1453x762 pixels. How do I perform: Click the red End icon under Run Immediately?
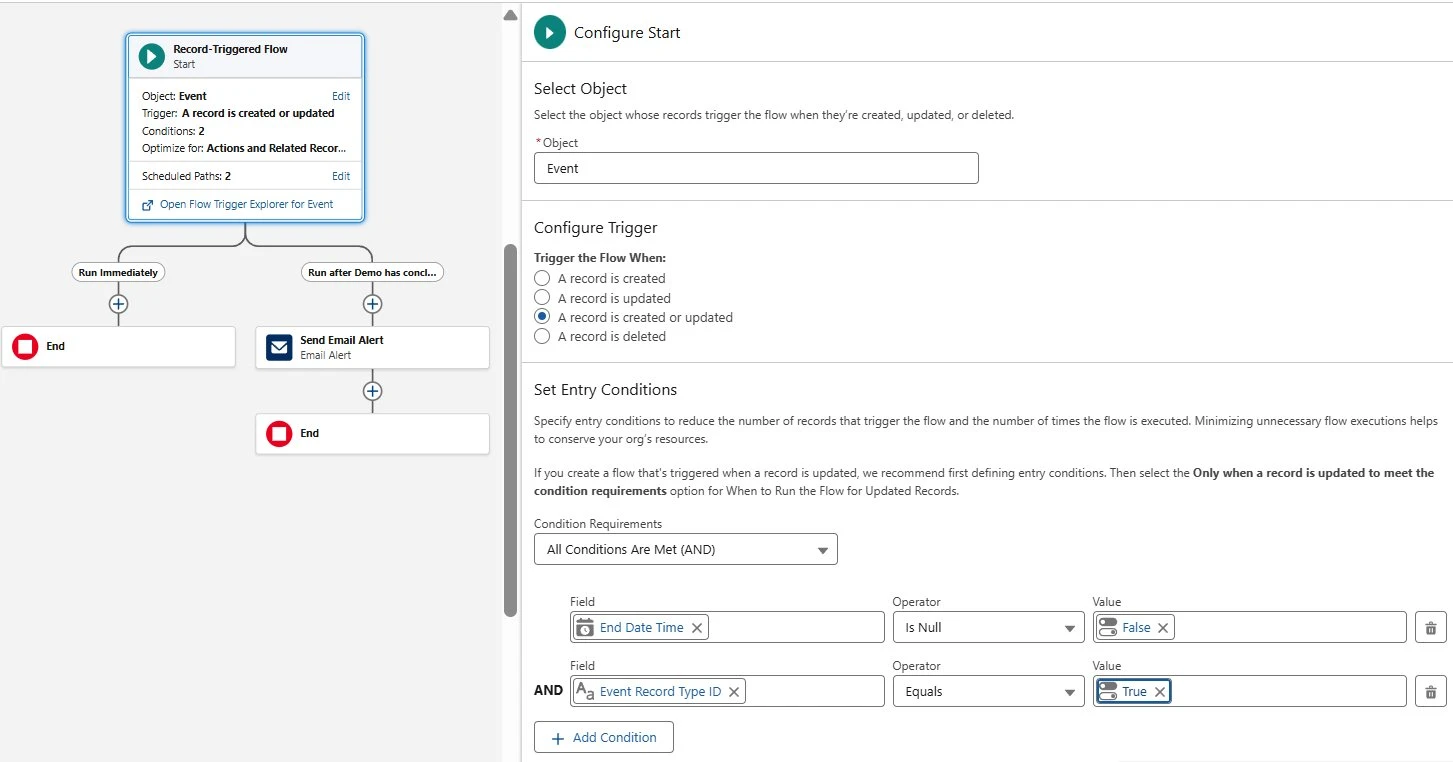pos(25,346)
